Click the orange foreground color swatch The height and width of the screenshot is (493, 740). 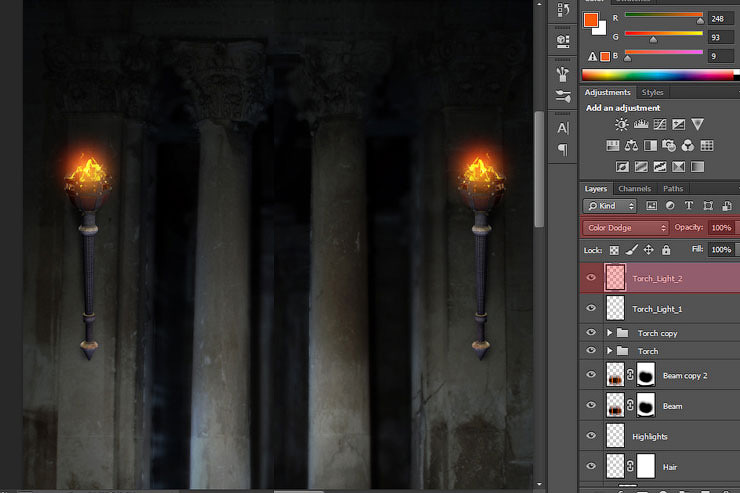(x=591, y=18)
